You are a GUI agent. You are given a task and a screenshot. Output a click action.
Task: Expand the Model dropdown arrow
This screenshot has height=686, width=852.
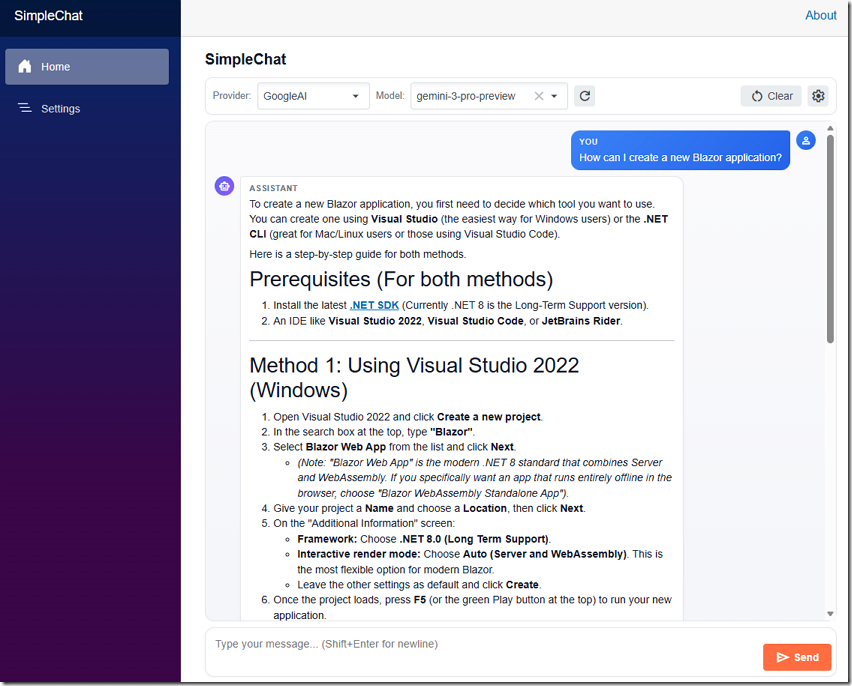click(x=554, y=96)
